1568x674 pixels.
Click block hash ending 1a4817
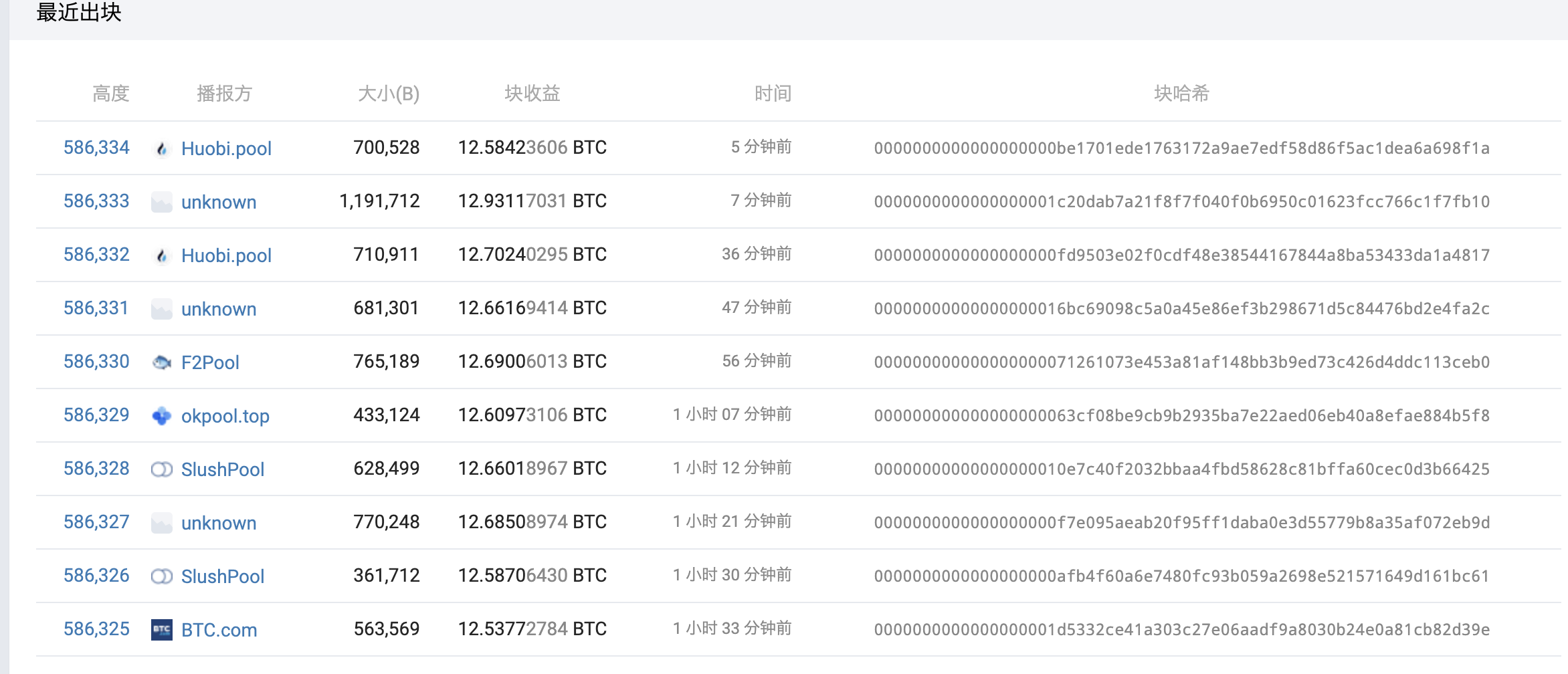(x=1182, y=255)
